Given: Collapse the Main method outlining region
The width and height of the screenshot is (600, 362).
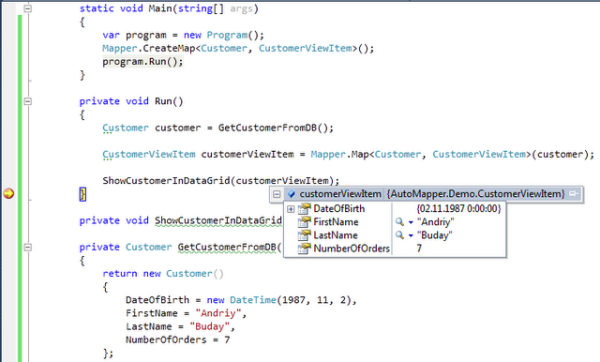Looking at the screenshot, I should (x=28, y=8).
